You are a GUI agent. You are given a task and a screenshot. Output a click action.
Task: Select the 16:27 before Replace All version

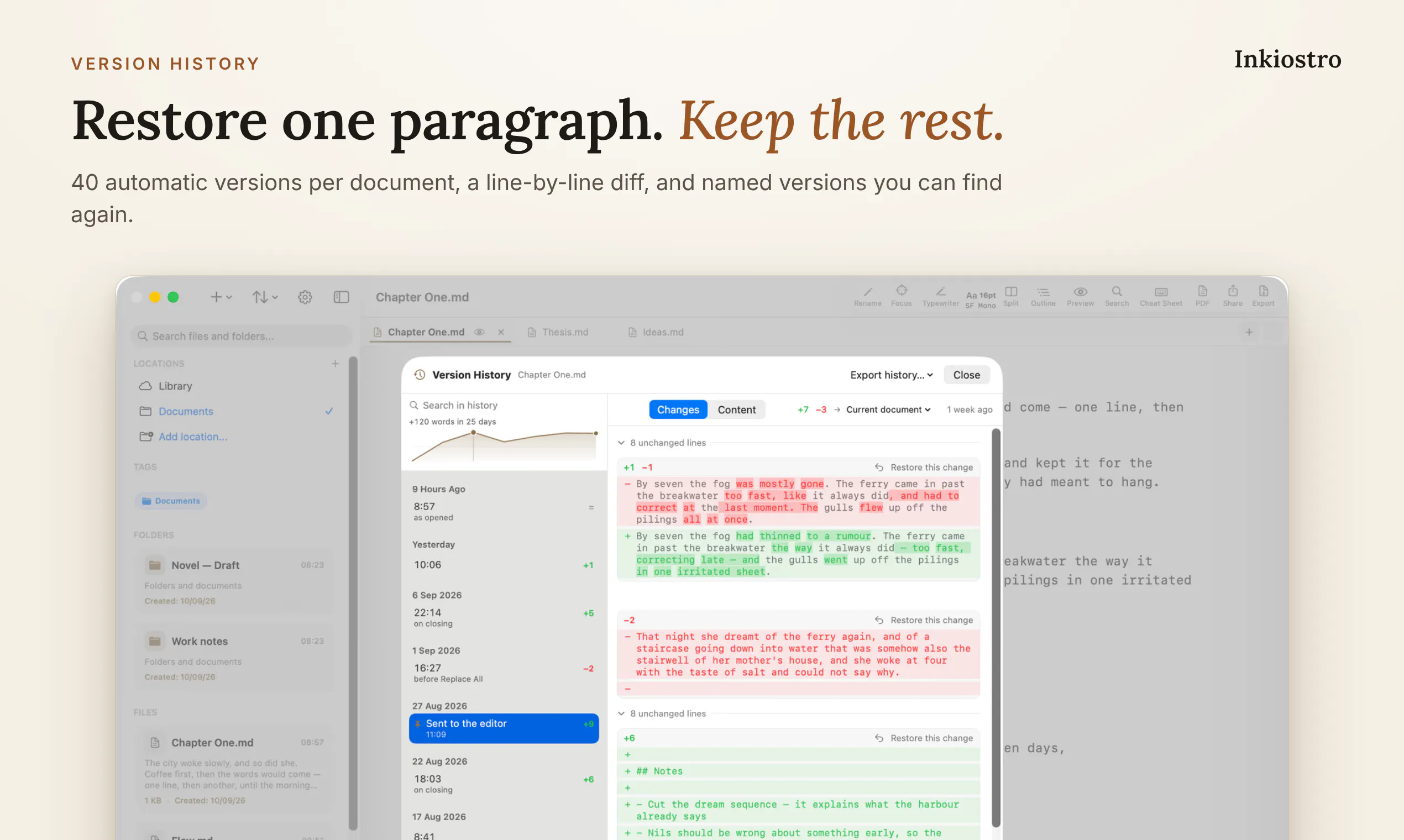click(x=504, y=672)
